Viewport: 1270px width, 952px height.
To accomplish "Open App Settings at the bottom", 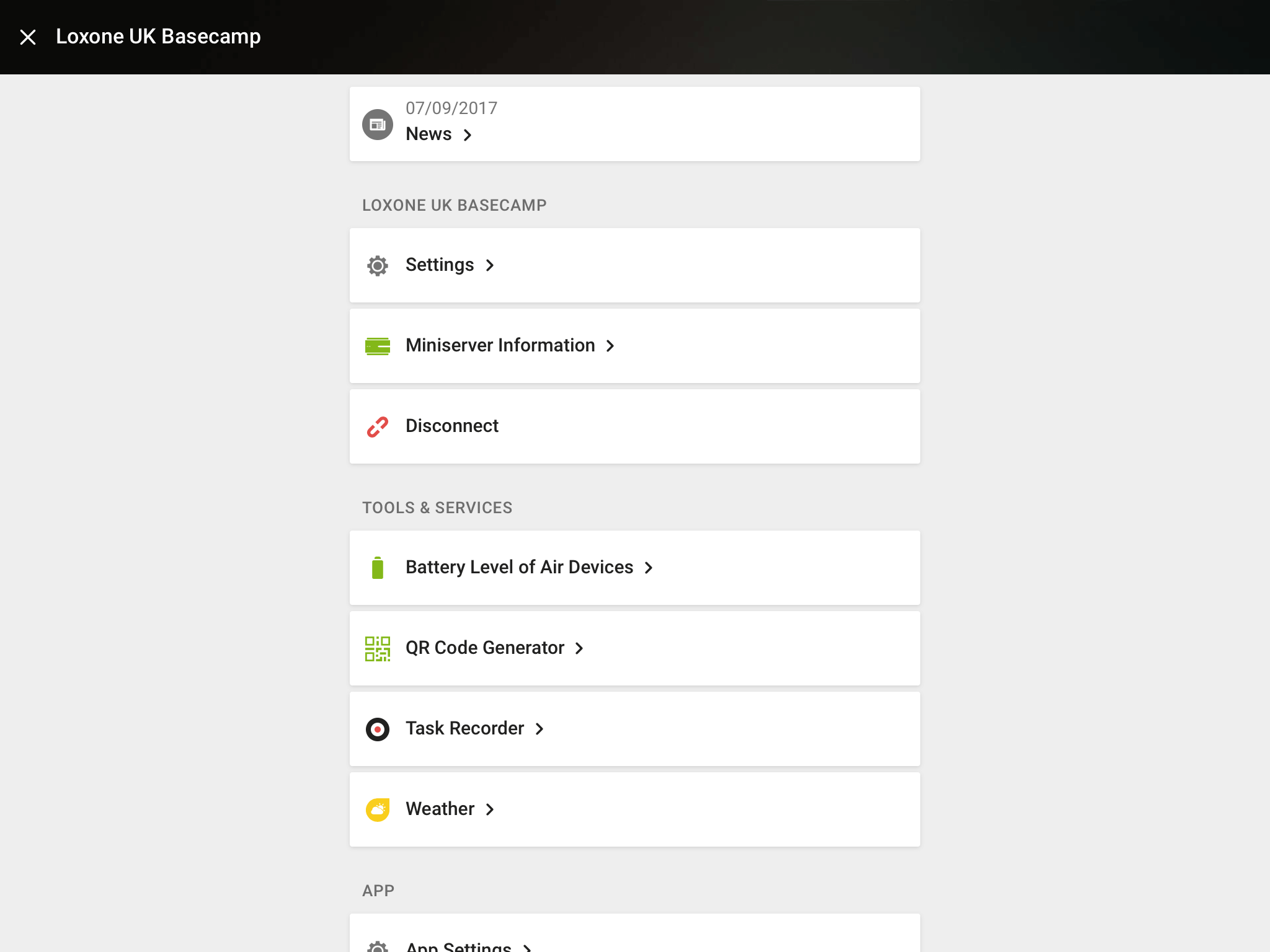I will (634, 933).
